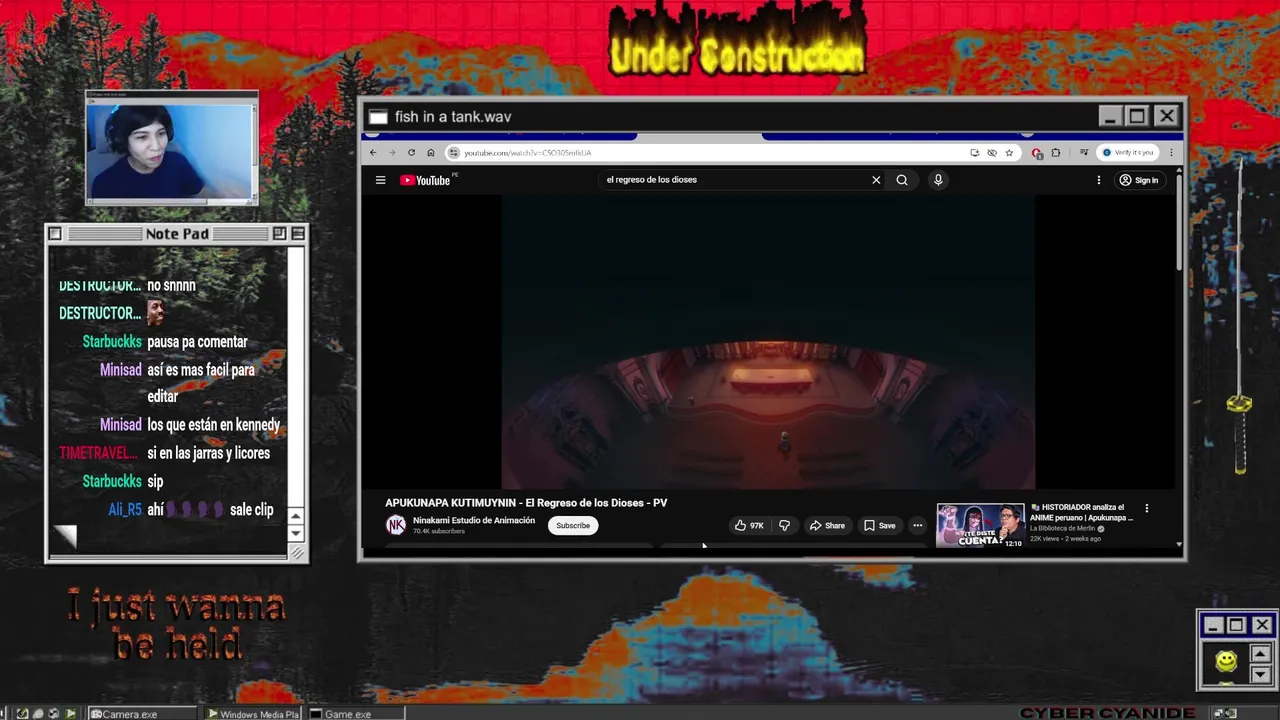Like the video with 97K likes

click(749, 525)
